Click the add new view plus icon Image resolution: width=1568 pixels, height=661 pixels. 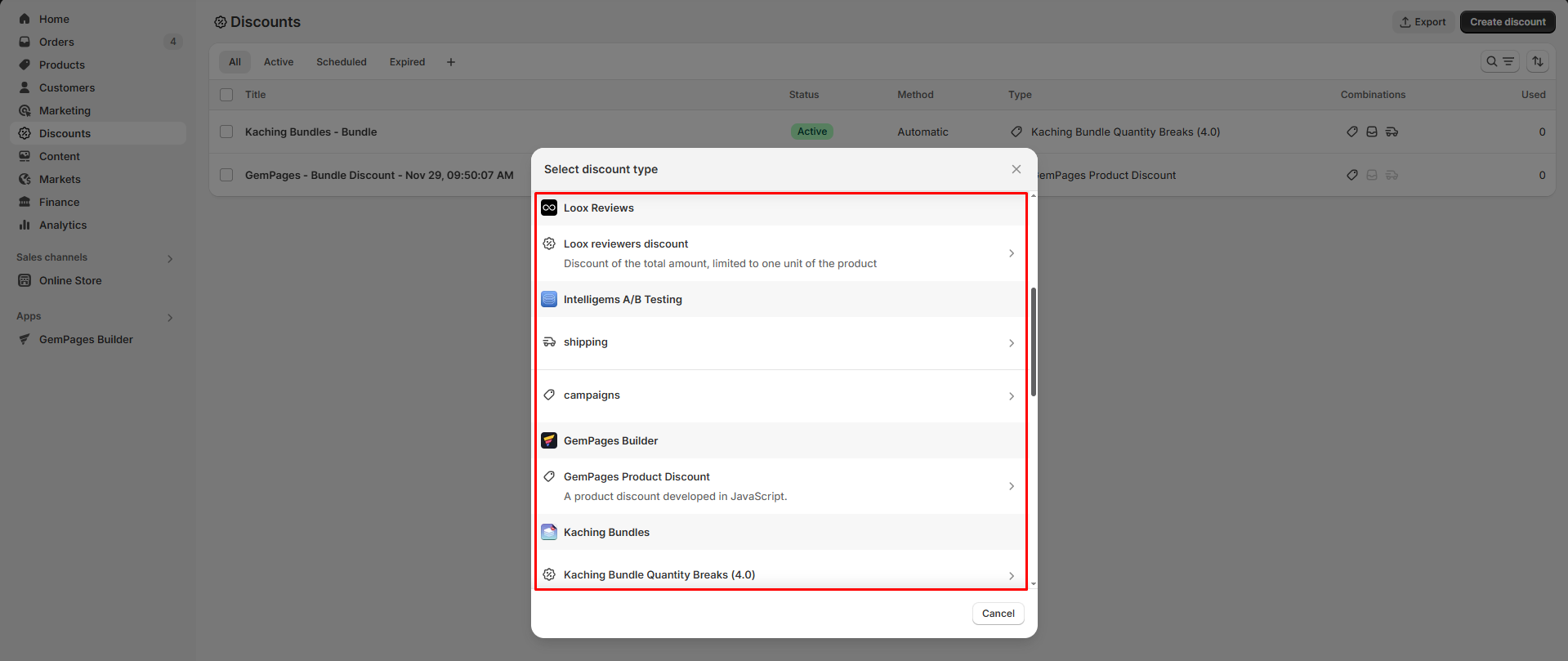[x=451, y=62]
